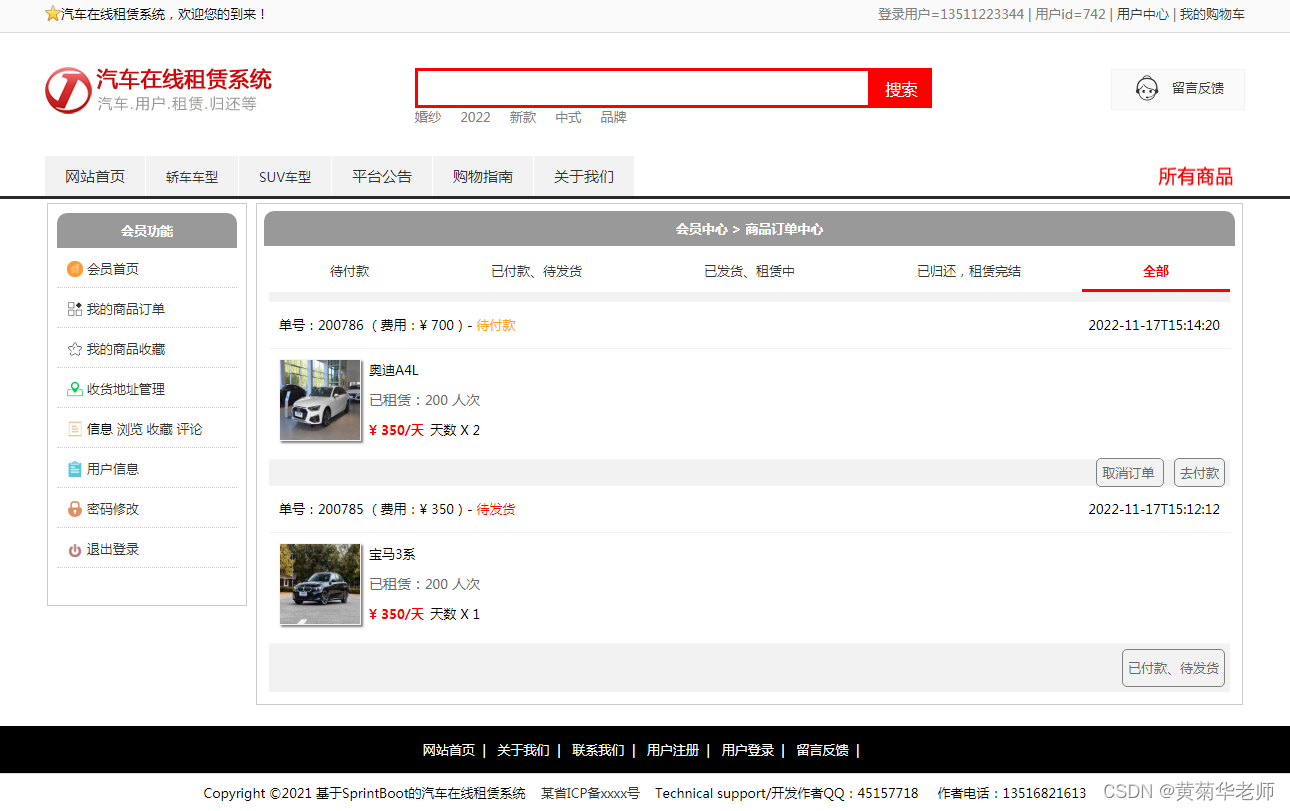
Task: Click the 去付款 button for order 200786
Action: coord(1199,472)
